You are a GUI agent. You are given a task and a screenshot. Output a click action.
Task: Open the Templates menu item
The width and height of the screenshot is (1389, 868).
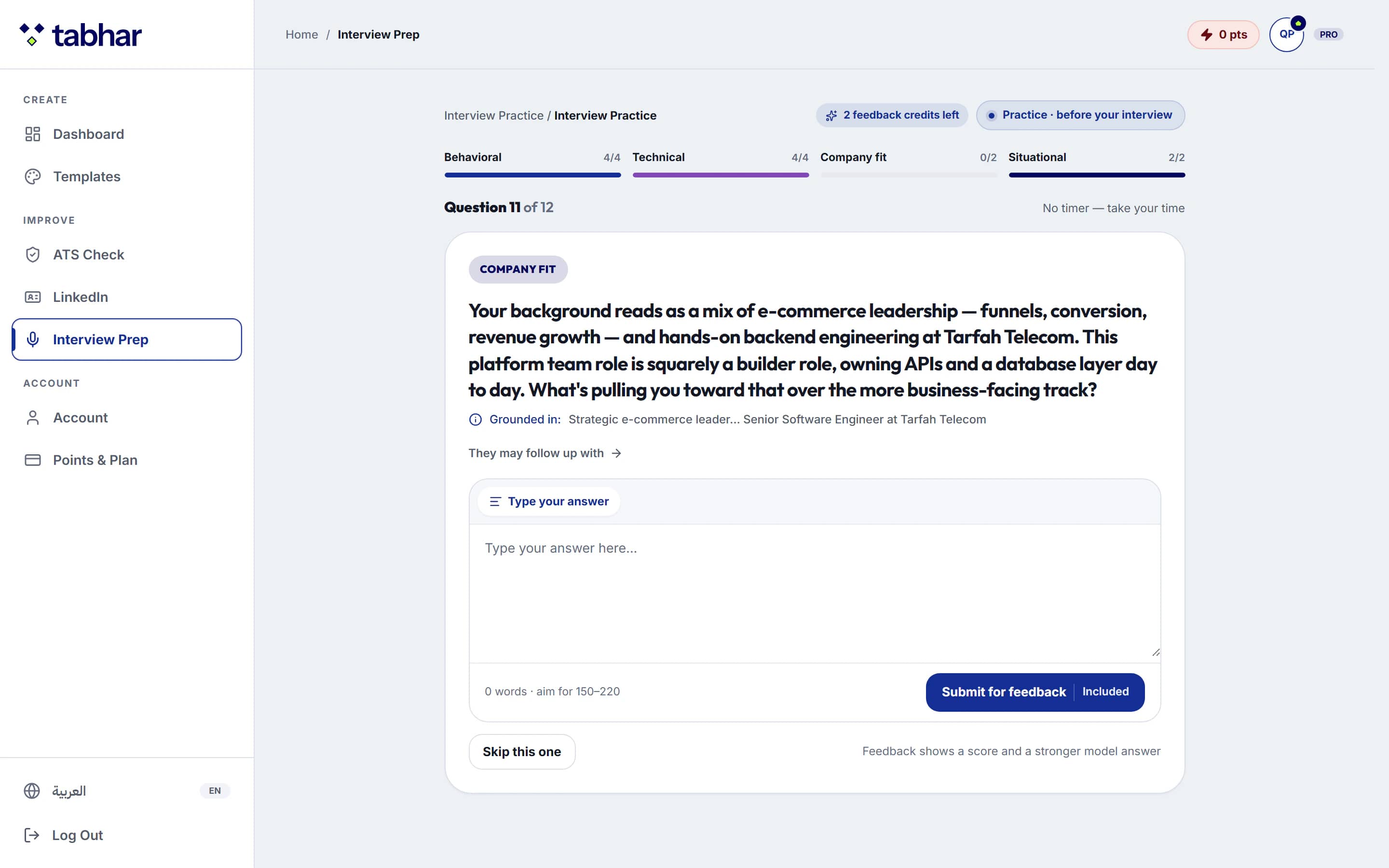(x=127, y=176)
